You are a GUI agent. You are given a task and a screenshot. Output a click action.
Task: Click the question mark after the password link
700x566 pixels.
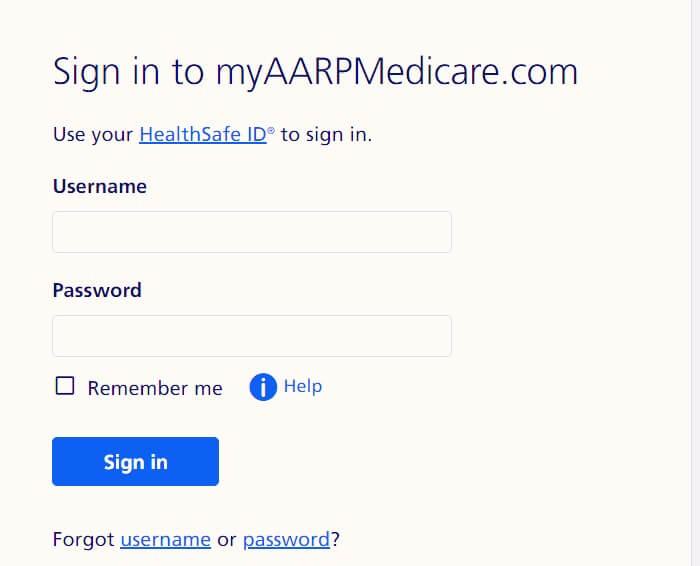click(x=335, y=539)
